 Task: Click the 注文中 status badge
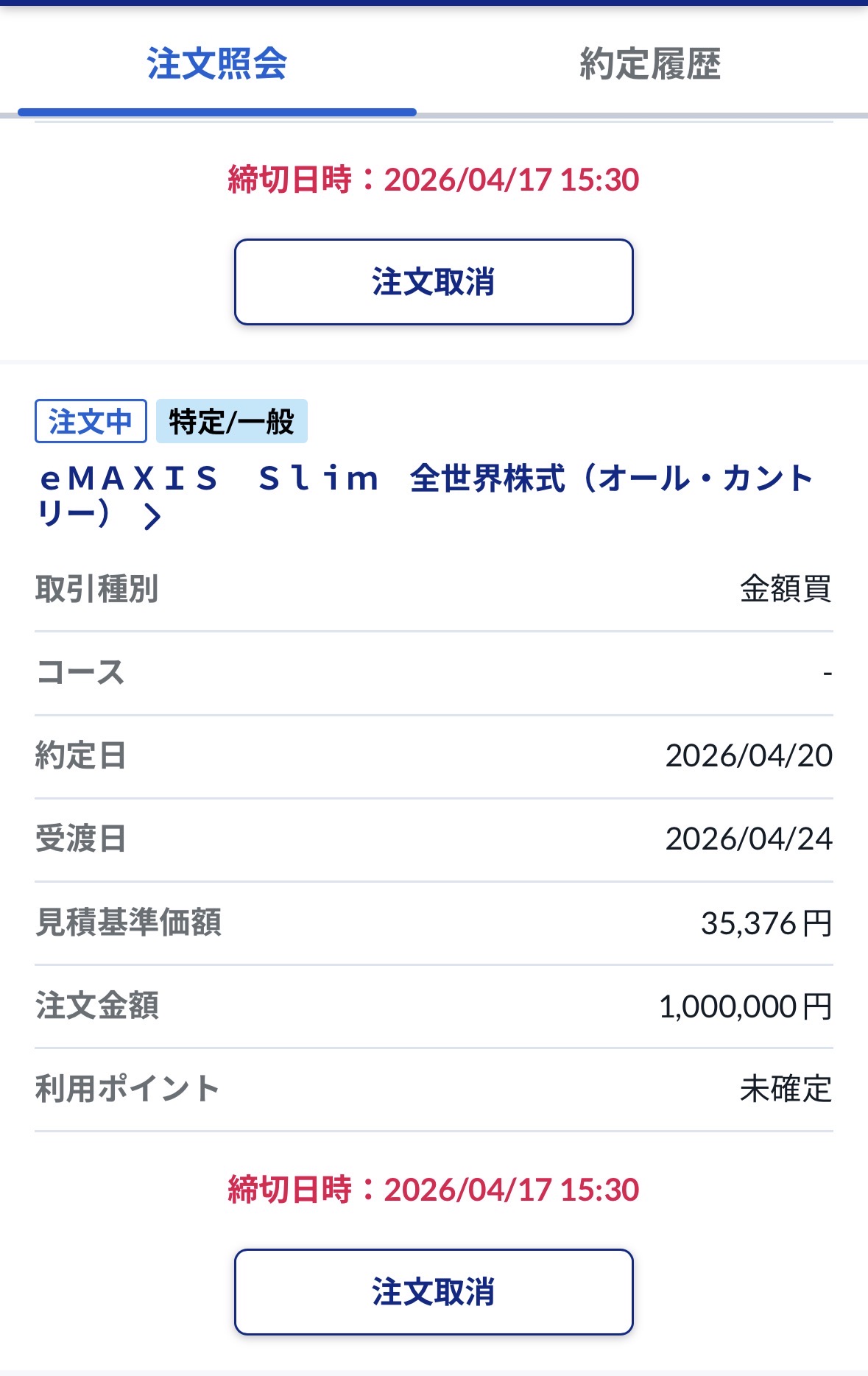(91, 421)
